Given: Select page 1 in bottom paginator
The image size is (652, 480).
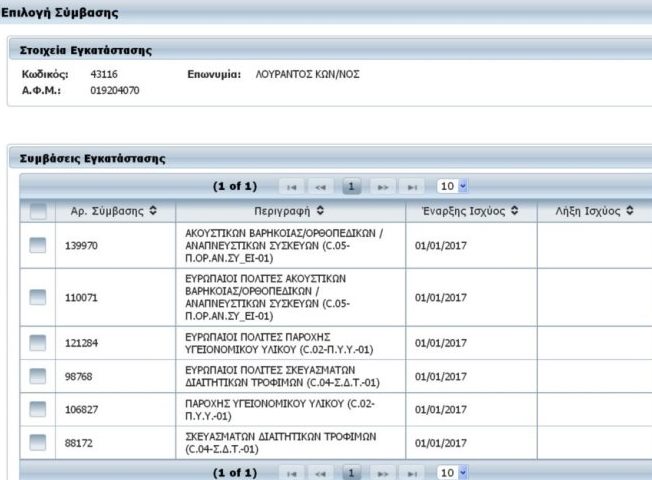Looking at the screenshot, I should (x=351, y=473).
